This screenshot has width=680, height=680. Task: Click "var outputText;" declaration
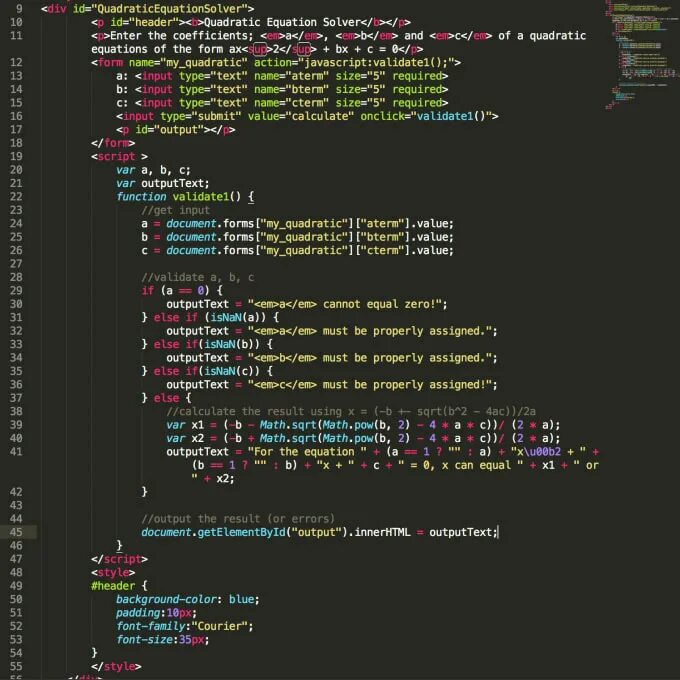pyautogui.click(x=163, y=183)
